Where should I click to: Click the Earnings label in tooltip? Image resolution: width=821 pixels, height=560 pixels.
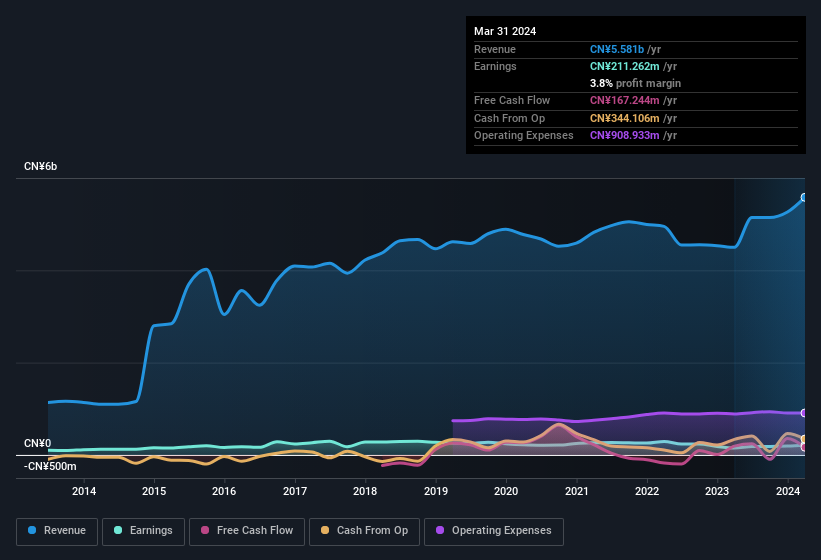point(495,66)
